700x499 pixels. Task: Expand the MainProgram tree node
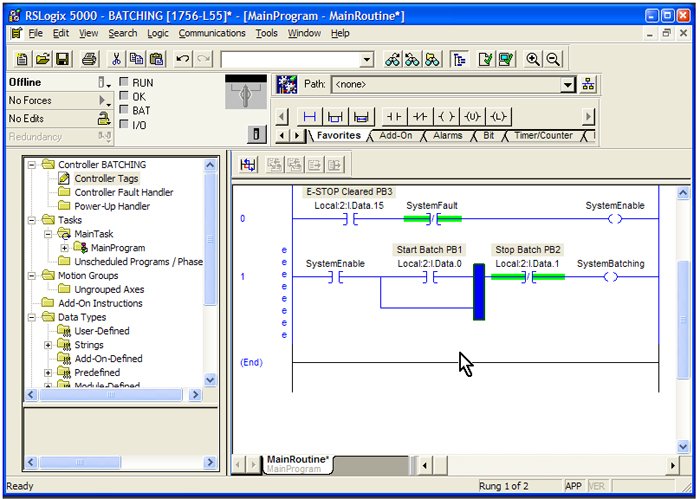coord(64,248)
